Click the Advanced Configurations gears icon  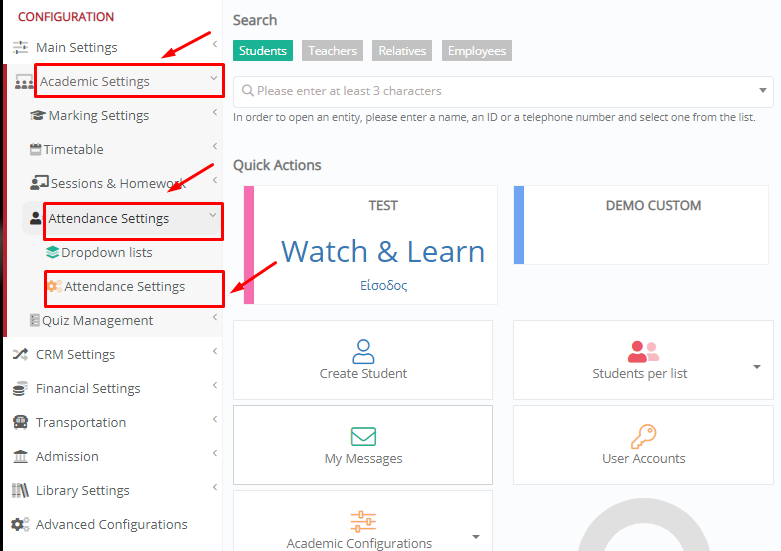20,524
